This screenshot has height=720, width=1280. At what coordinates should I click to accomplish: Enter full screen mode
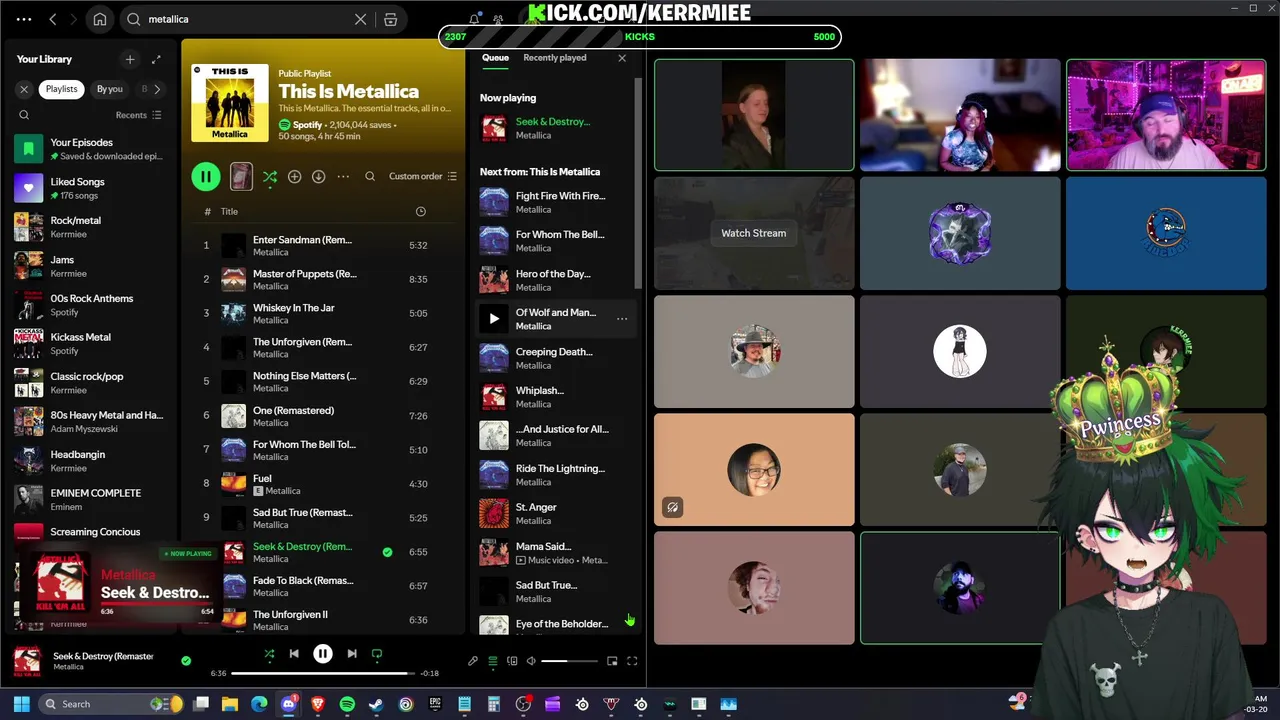pos(632,661)
